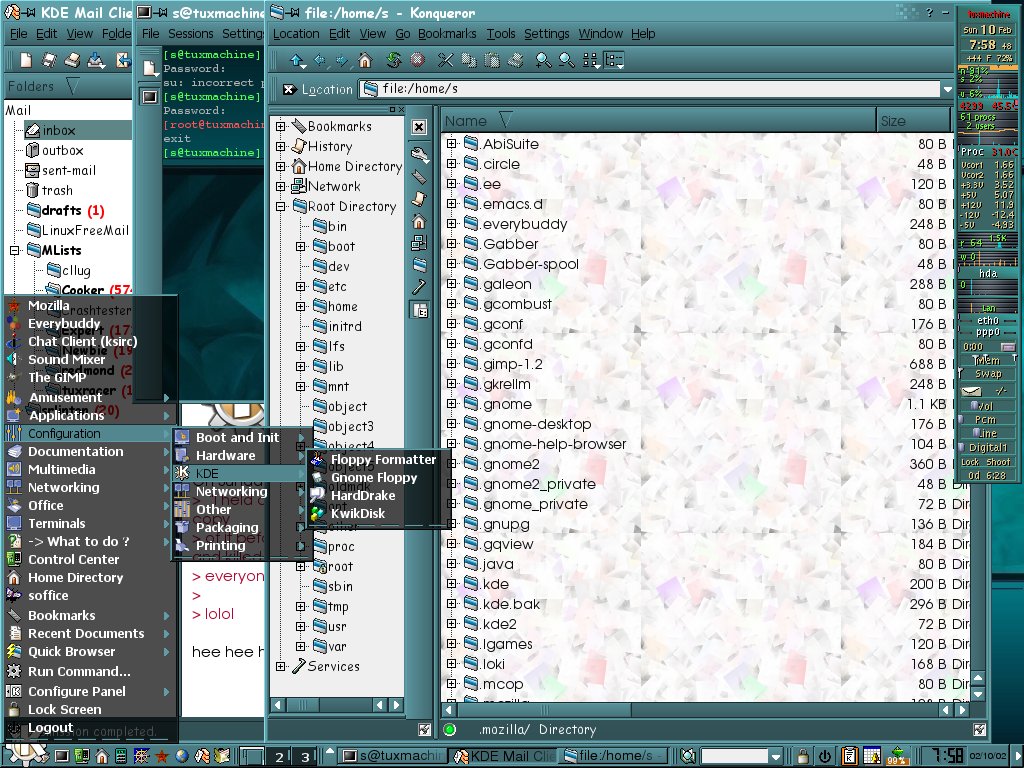Switch to virtual desktop 2 in pager
Viewport: 1024px width, 768px height.
pyautogui.click(x=279, y=756)
